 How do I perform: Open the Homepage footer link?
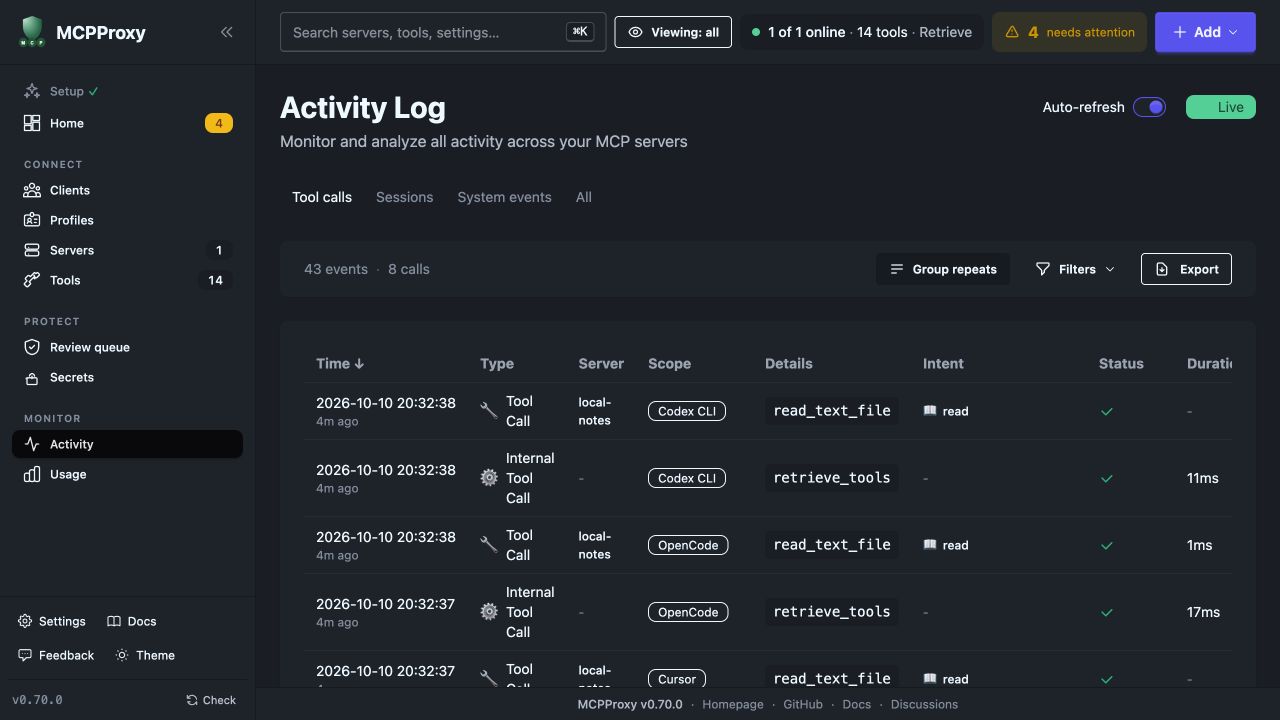click(x=733, y=704)
